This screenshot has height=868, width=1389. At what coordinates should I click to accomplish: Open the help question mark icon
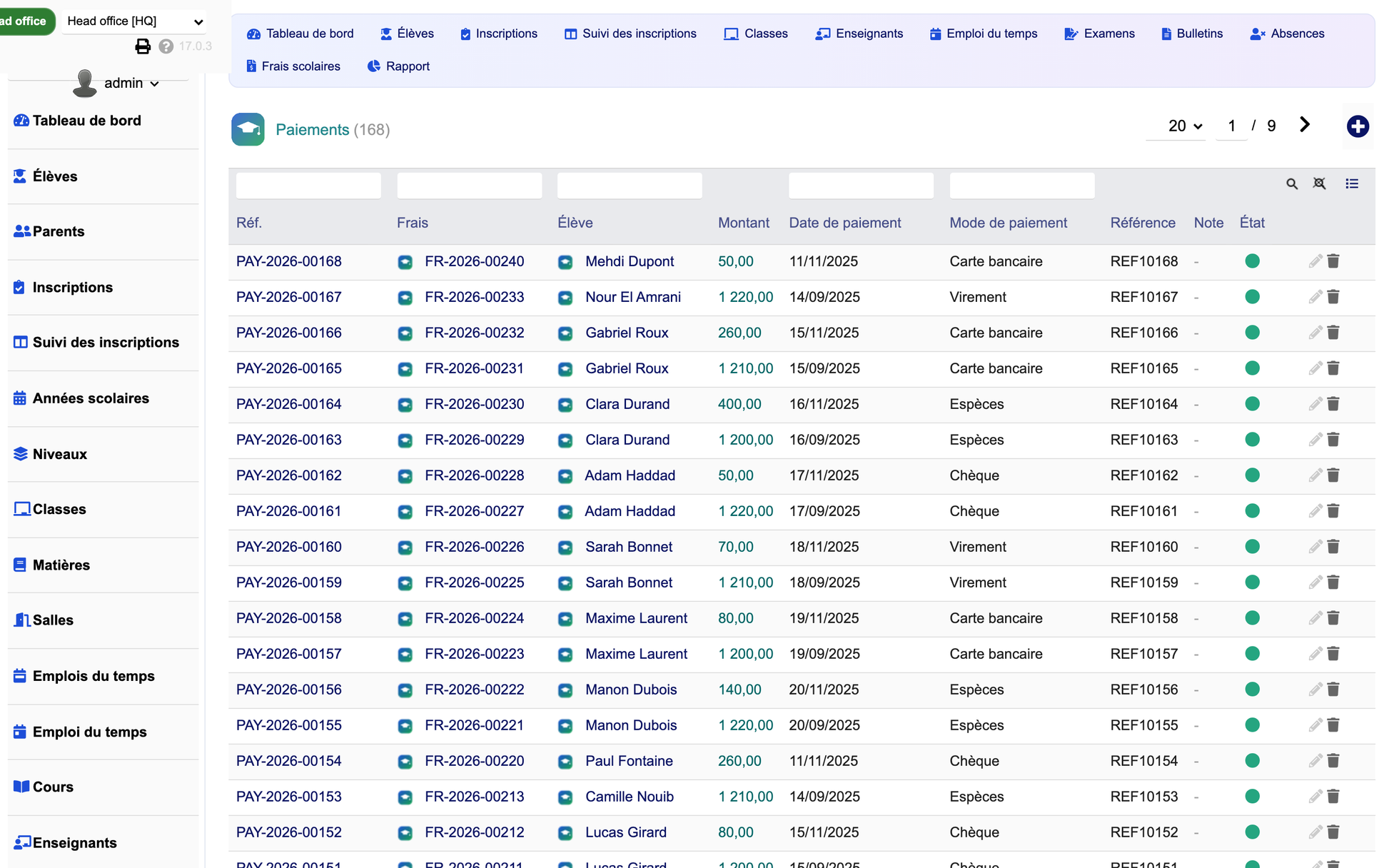(166, 46)
